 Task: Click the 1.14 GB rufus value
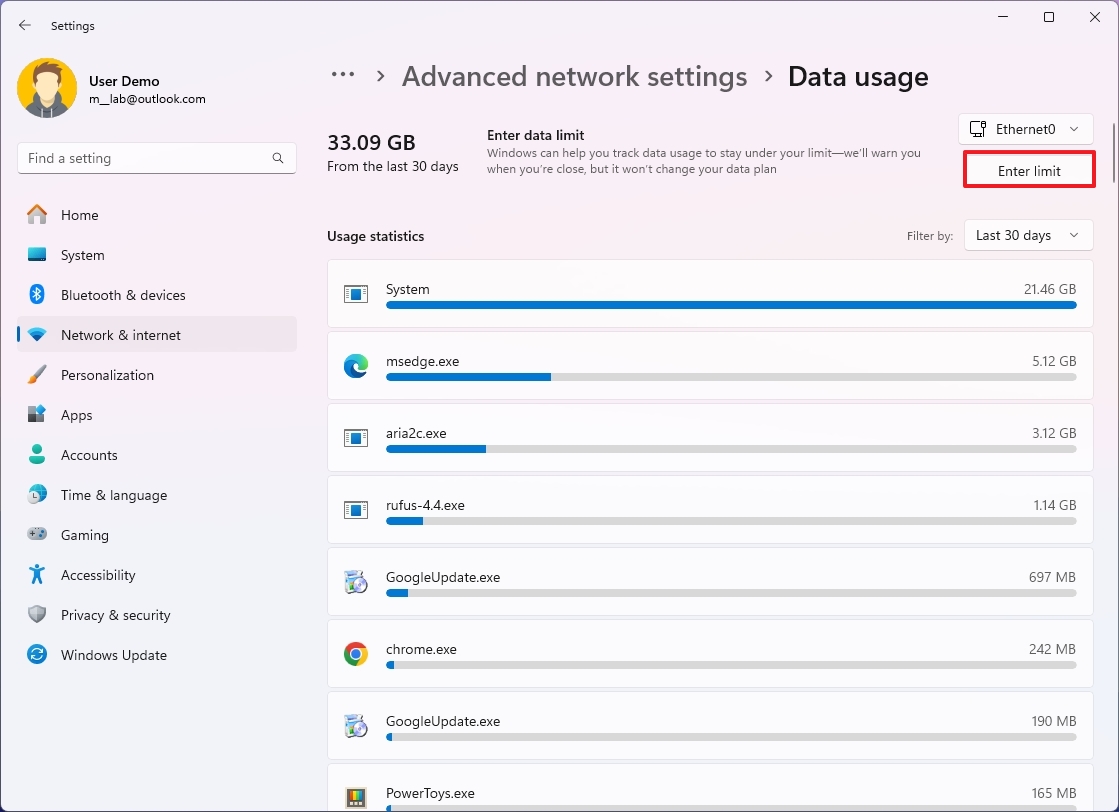(1055, 505)
